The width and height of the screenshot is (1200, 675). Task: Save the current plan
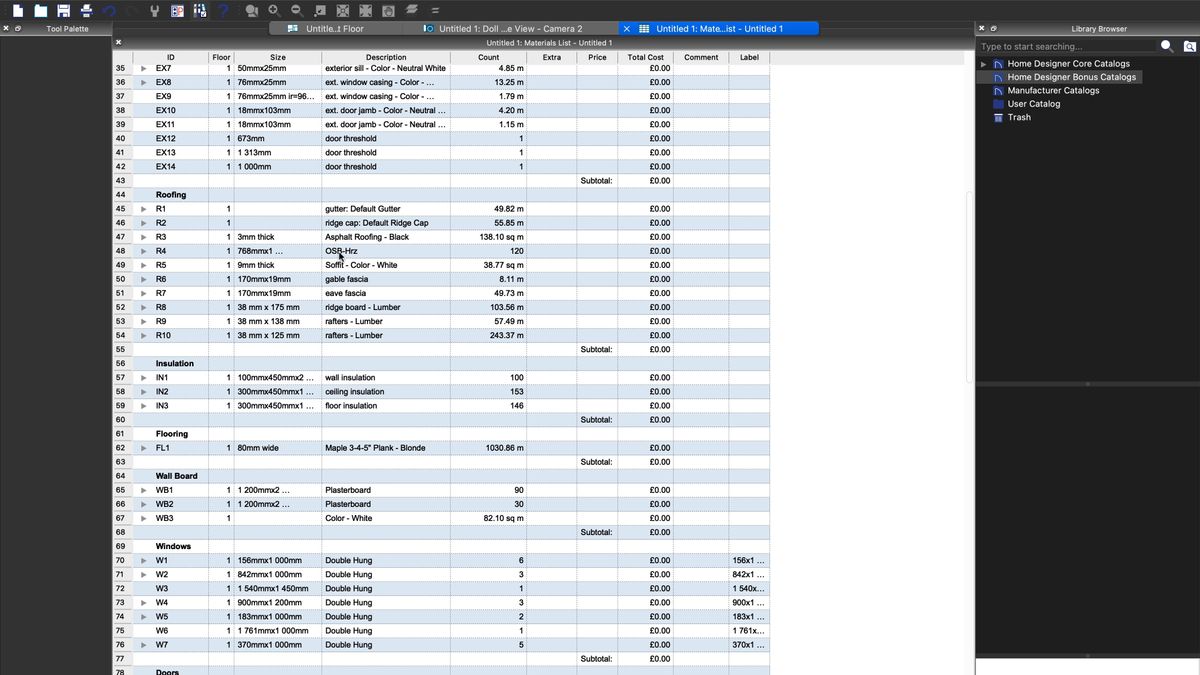62,9
